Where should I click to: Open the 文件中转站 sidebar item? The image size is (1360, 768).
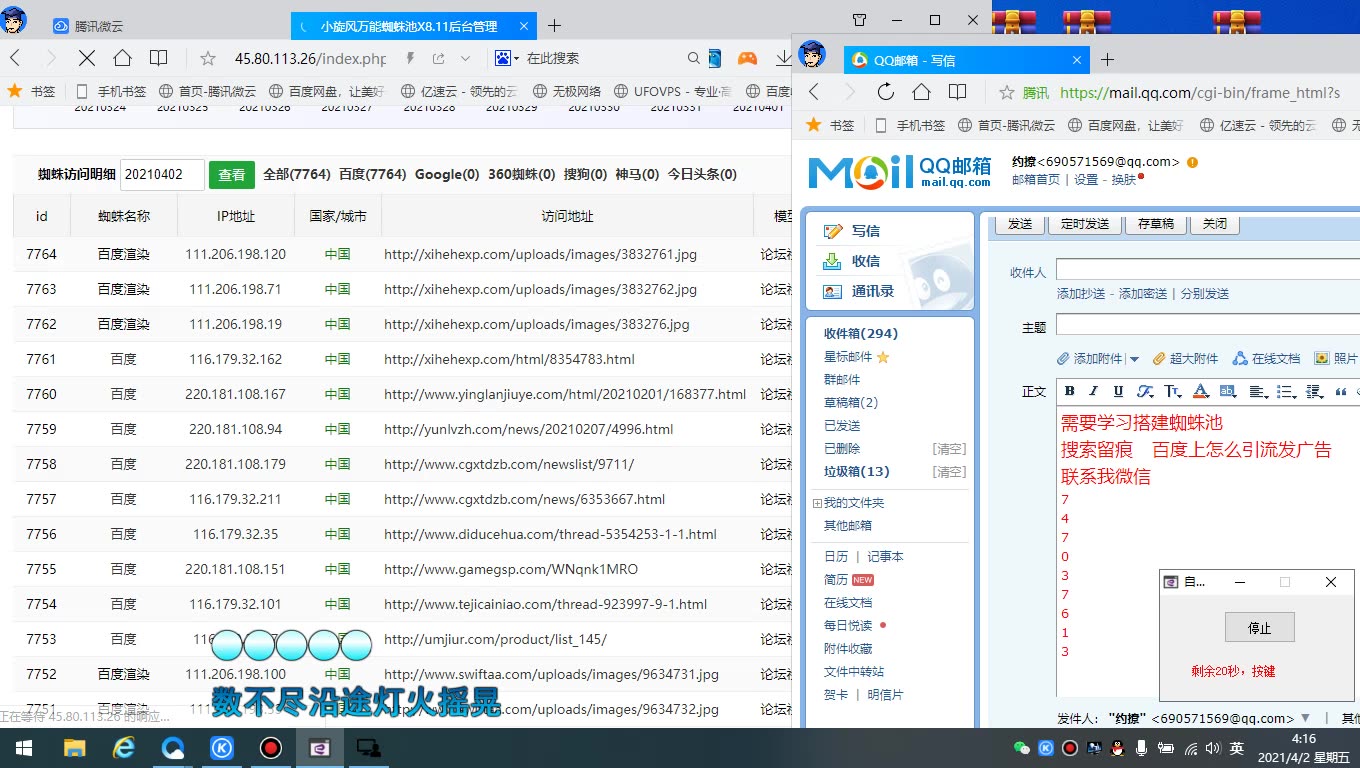854,672
